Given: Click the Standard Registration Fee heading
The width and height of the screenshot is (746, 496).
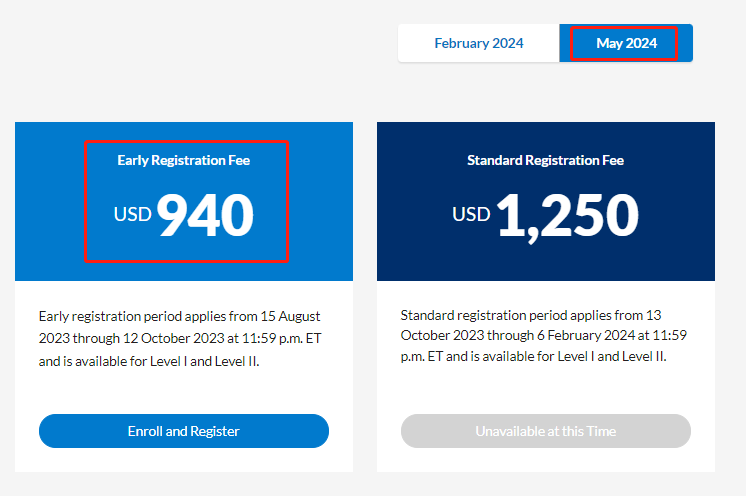Looking at the screenshot, I should 545,160.
